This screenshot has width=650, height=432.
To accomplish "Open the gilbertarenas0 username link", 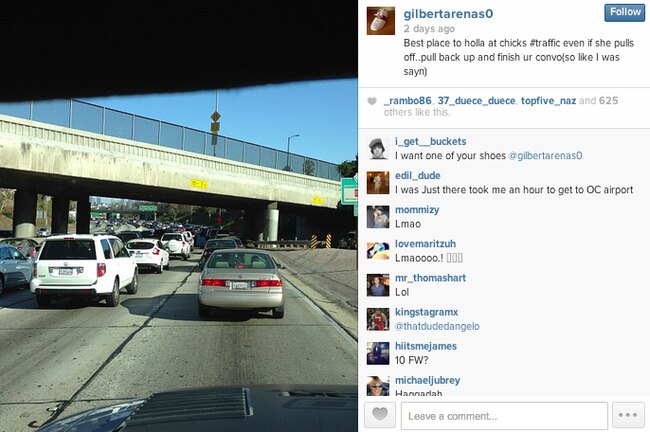I will pyautogui.click(x=448, y=14).
